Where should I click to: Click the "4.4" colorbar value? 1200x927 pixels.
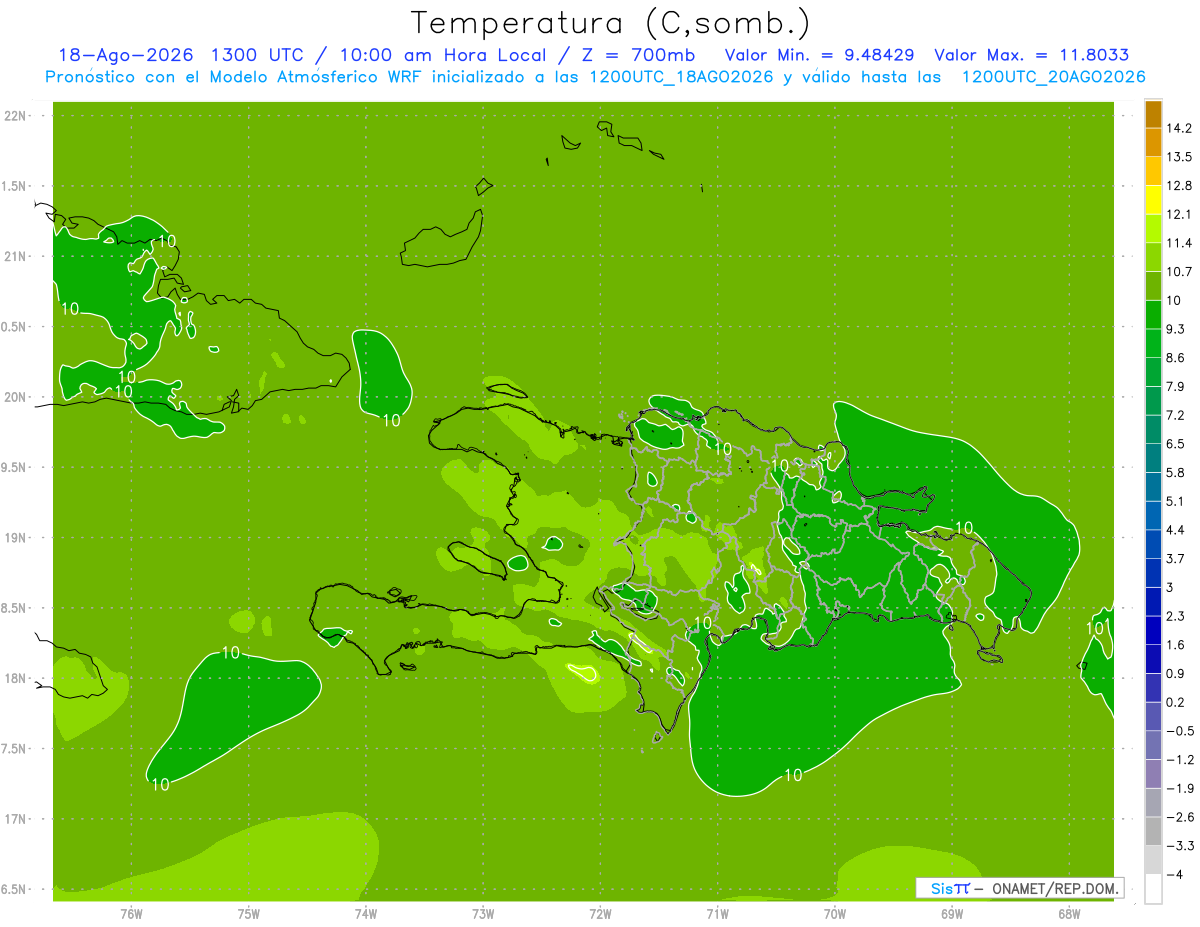pyautogui.click(x=1176, y=530)
